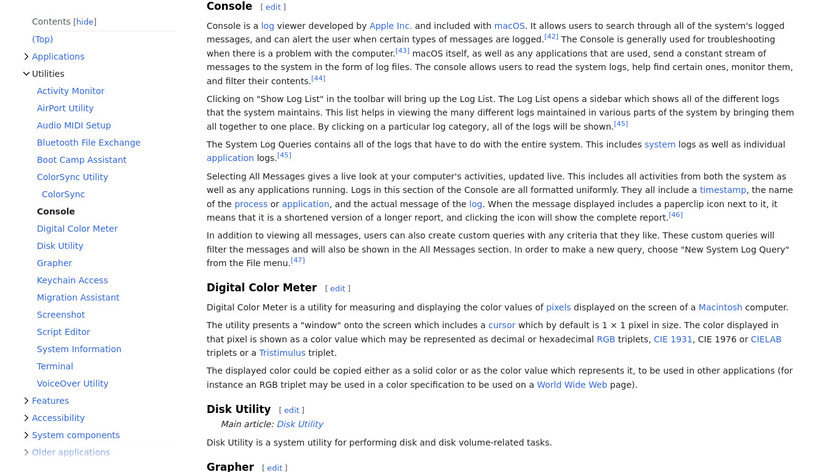The image size is (840, 472).
Task: Go to Screenshot section
Action: tap(61, 314)
